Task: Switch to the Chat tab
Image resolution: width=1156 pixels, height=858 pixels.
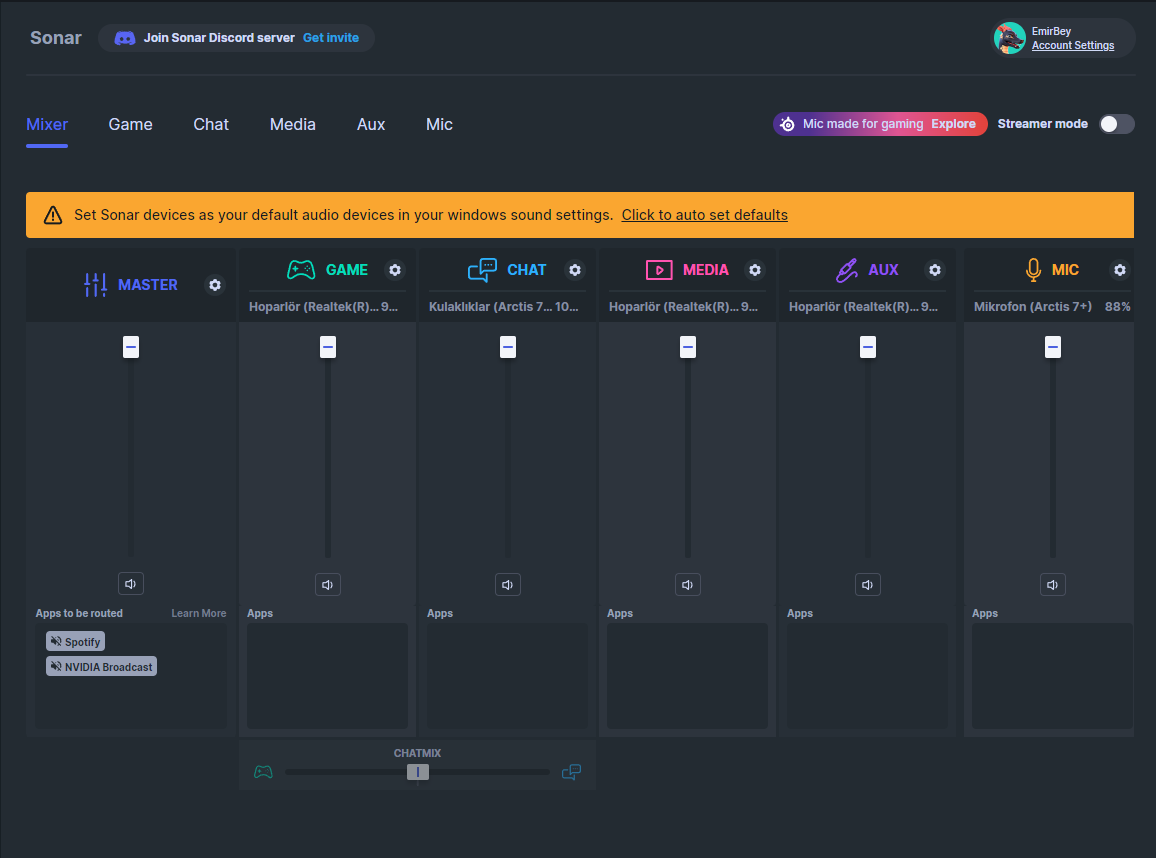Action: (211, 125)
